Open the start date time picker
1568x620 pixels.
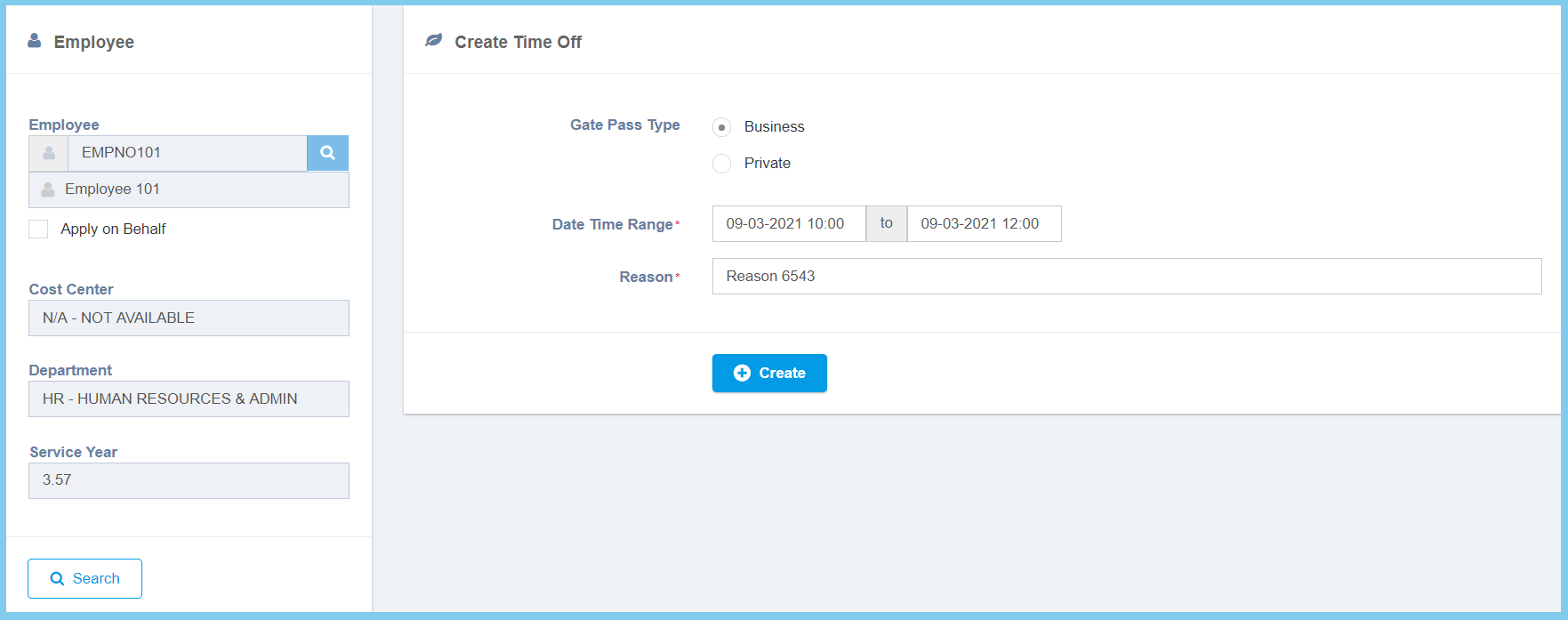(788, 224)
